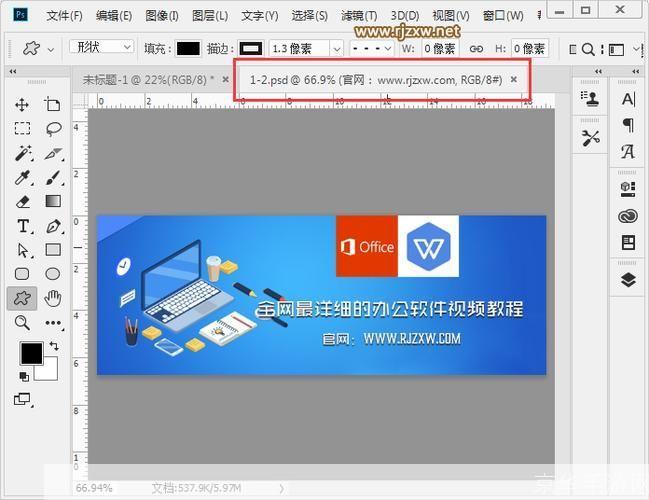Select the Zoom tool in toolbox
The height and width of the screenshot is (500, 649).
[x=22, y=322]
